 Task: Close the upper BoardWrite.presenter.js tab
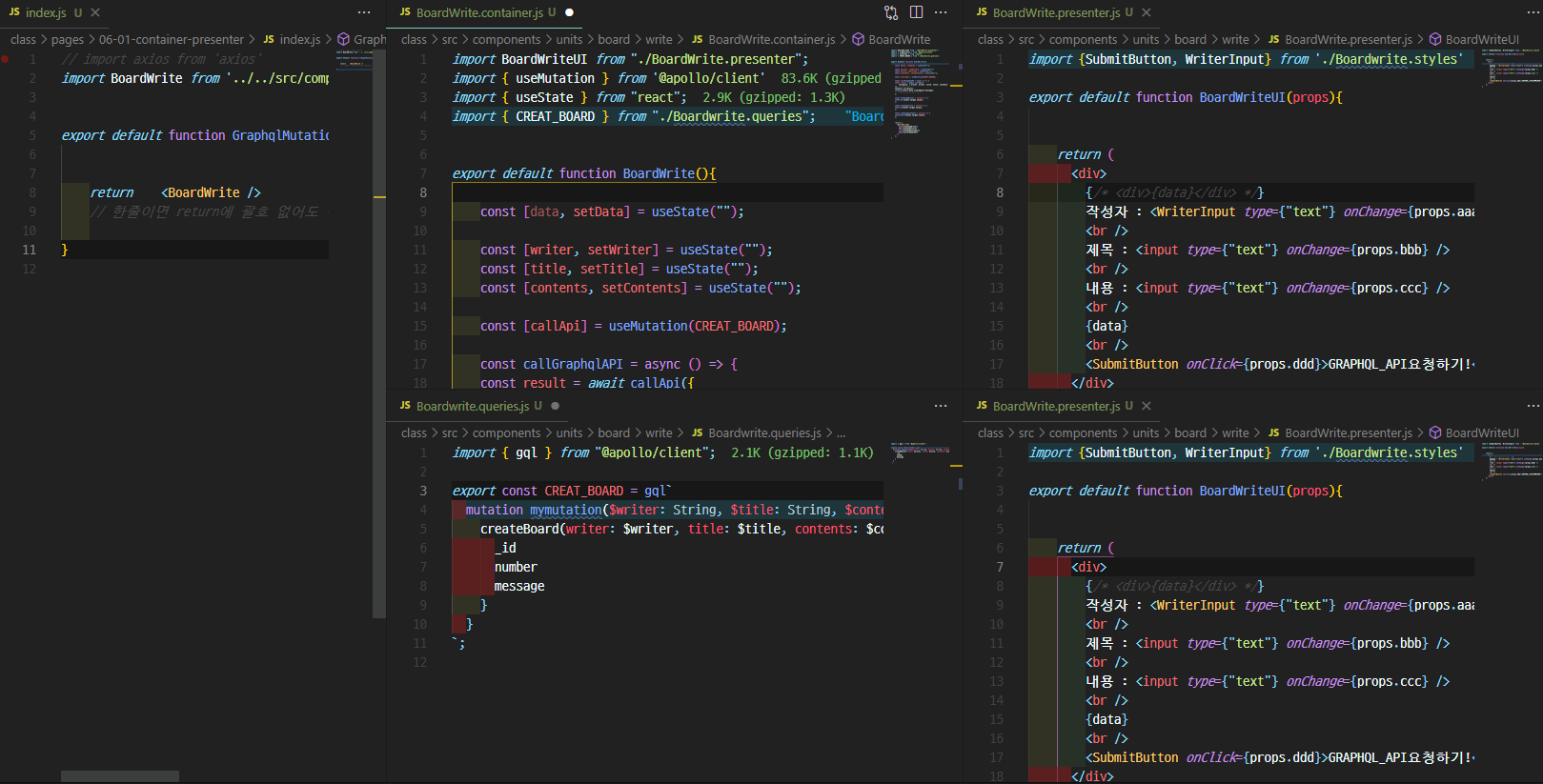[1147, 12]
